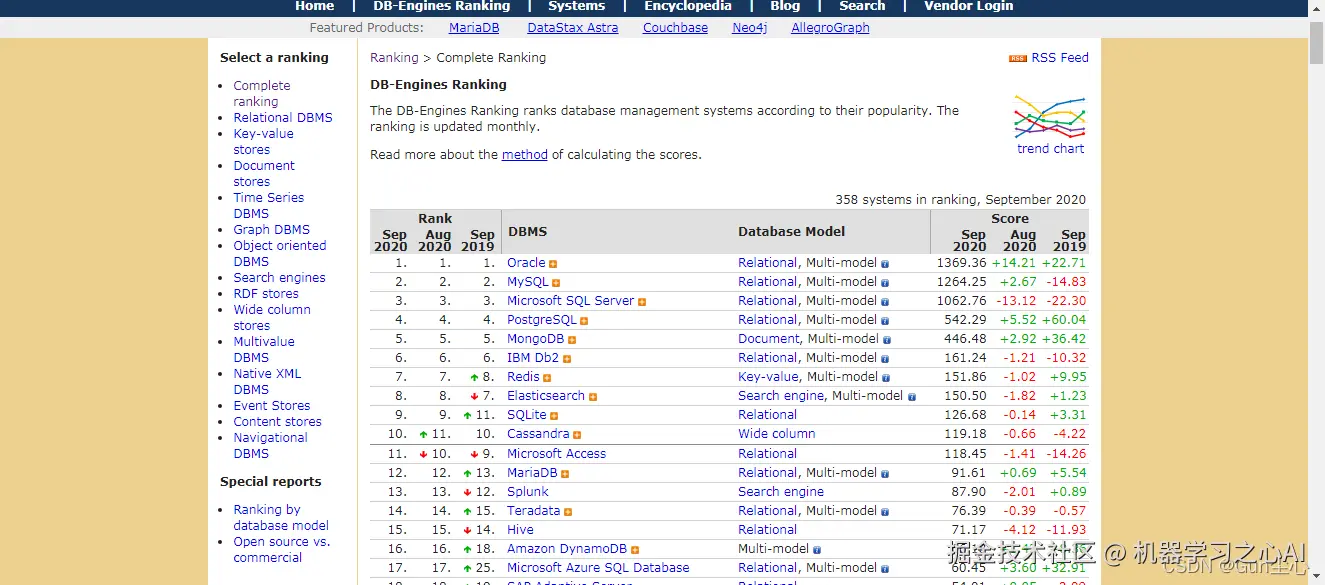Select Relational DBMS in the sidebar
This screenshot has height=585, width=1325.
point(283,118)
